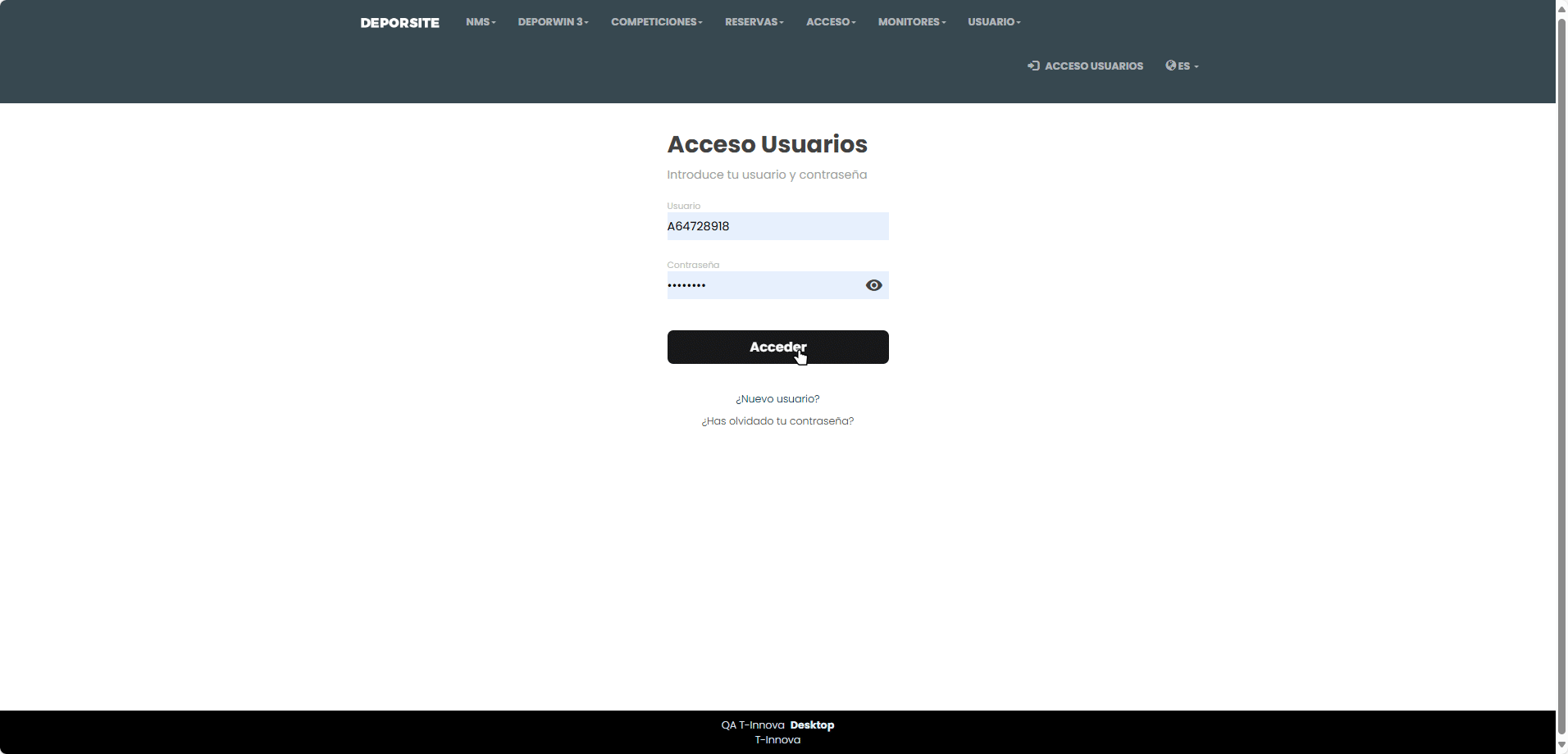Expand the ACCESO menu
The image size is (1568, 754).
pyautogui.click(x=831, y=22)
